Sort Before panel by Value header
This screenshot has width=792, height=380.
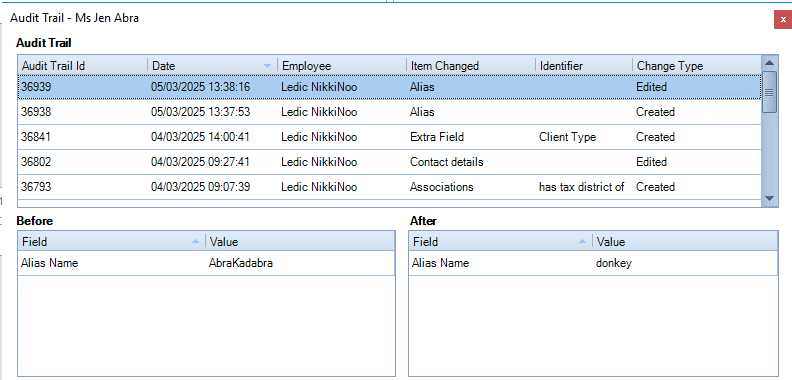[x=300, y=242]
